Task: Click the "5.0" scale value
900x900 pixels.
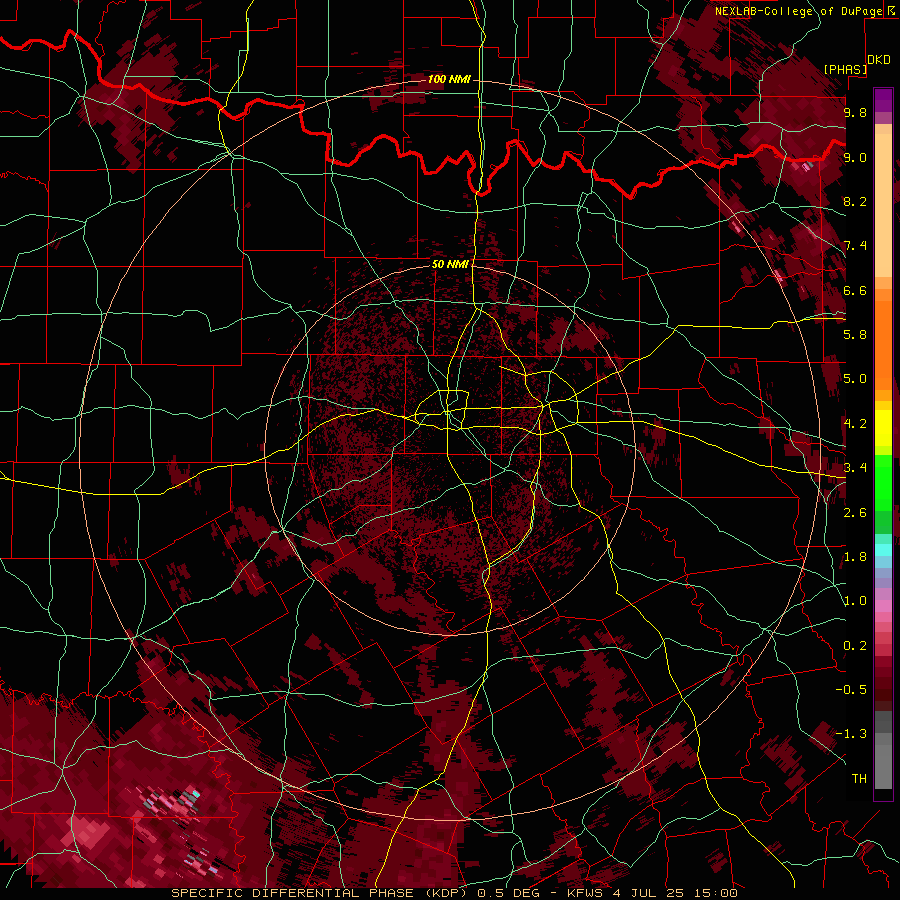Action: tap(855, 379)
